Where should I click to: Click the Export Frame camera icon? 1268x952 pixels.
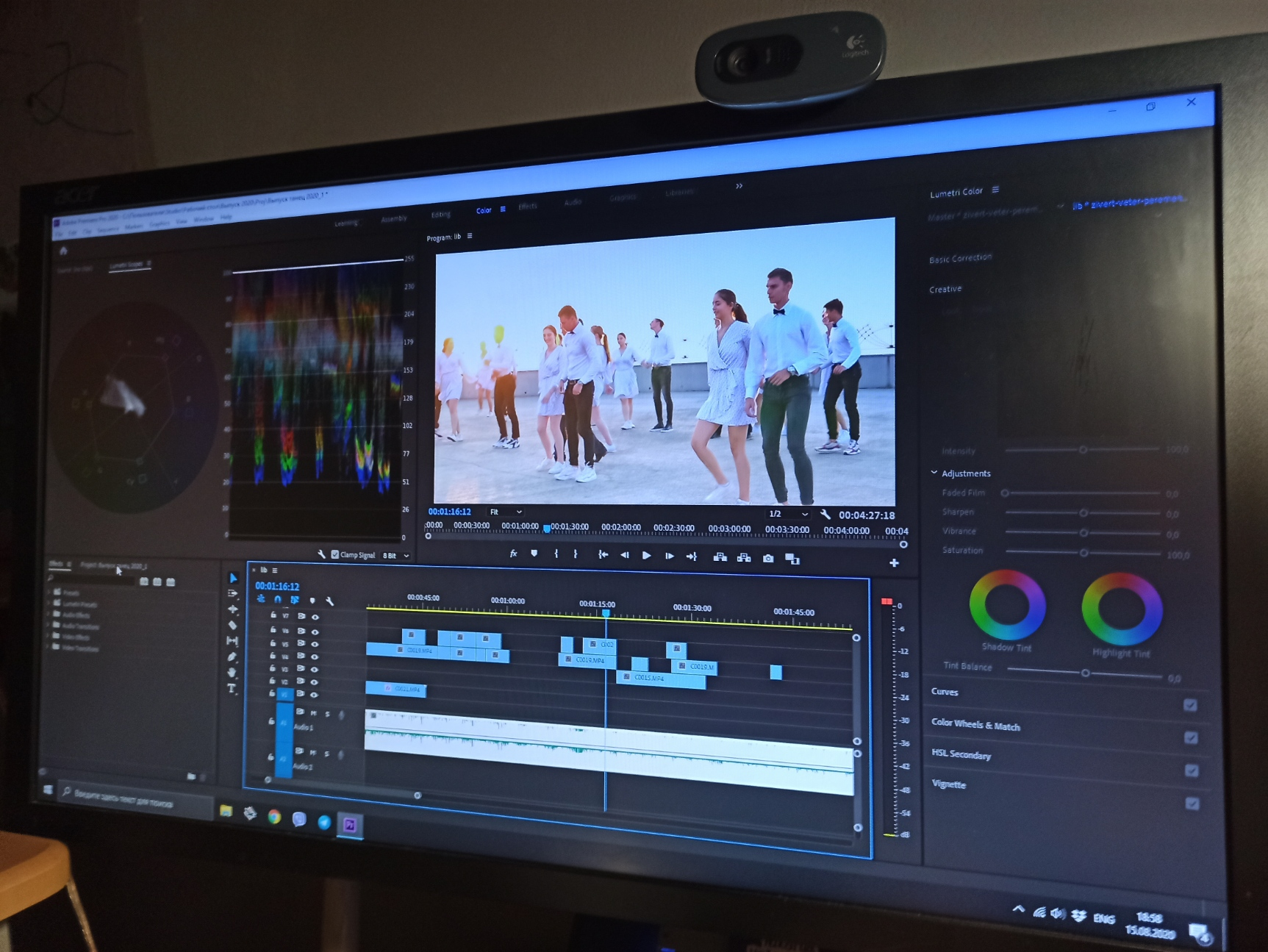pos(768,559)
